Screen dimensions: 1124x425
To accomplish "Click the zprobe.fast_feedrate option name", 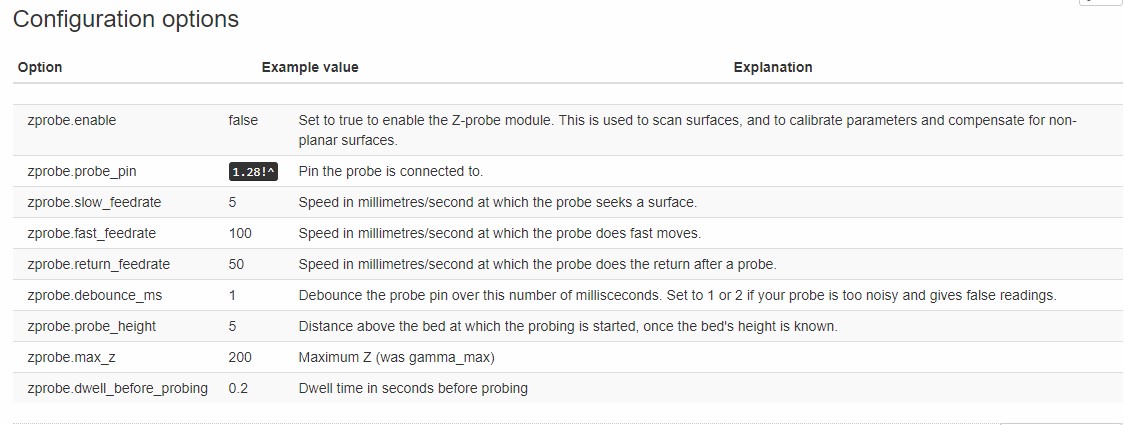I will (x=92, y=233).
